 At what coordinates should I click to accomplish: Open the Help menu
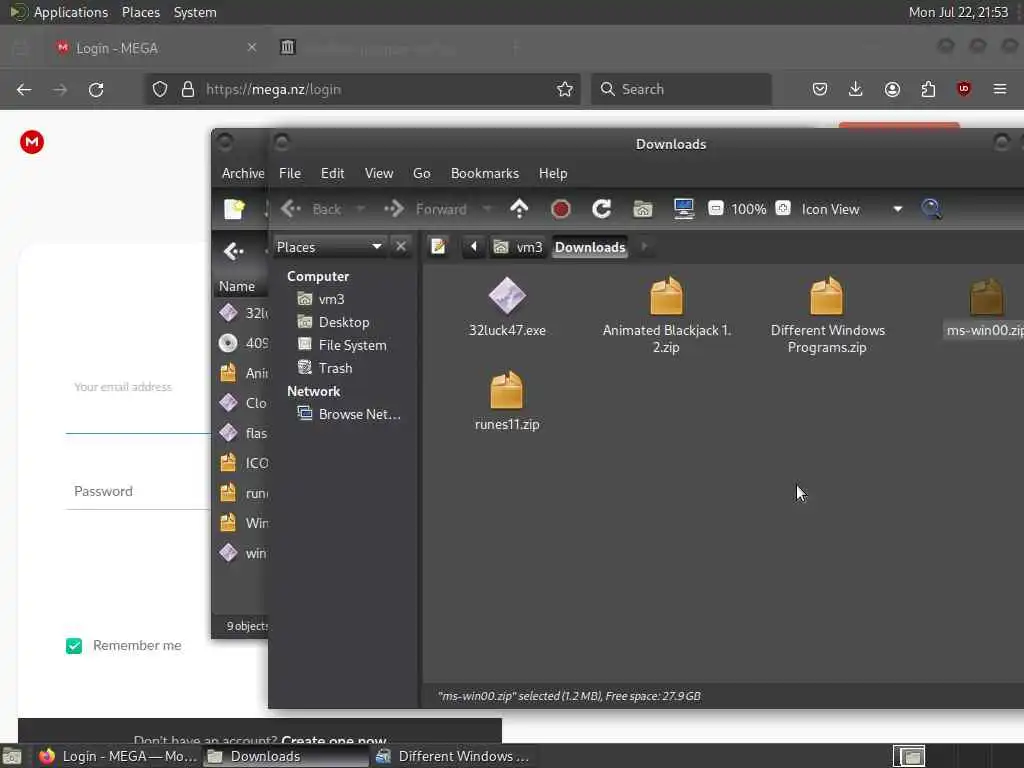click(x=552, y=173)
